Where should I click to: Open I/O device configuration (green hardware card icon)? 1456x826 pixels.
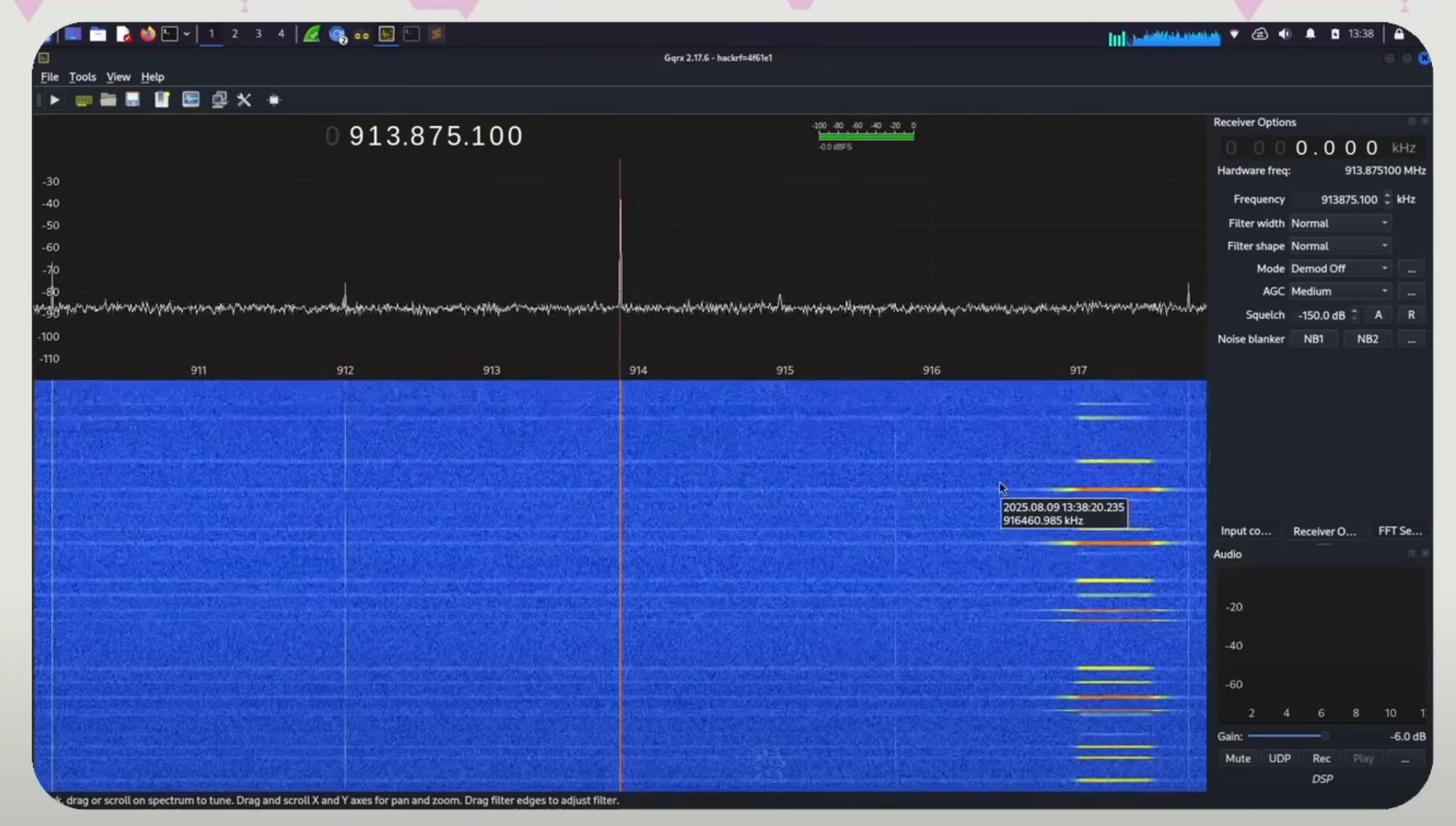(x=83, y=100)
